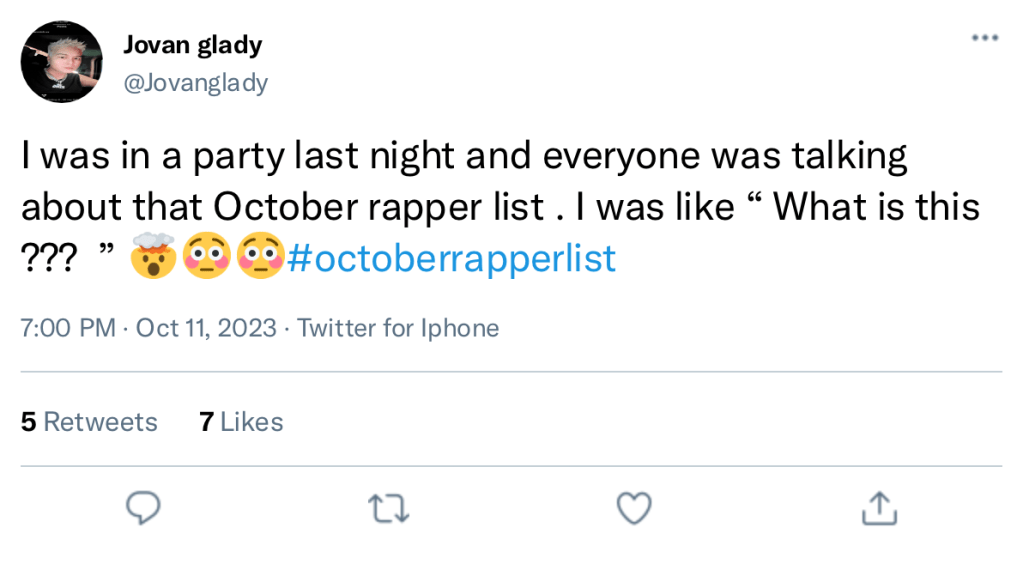Like the tweet with the heart icon
1023x570 pixels.
(633, 510)
